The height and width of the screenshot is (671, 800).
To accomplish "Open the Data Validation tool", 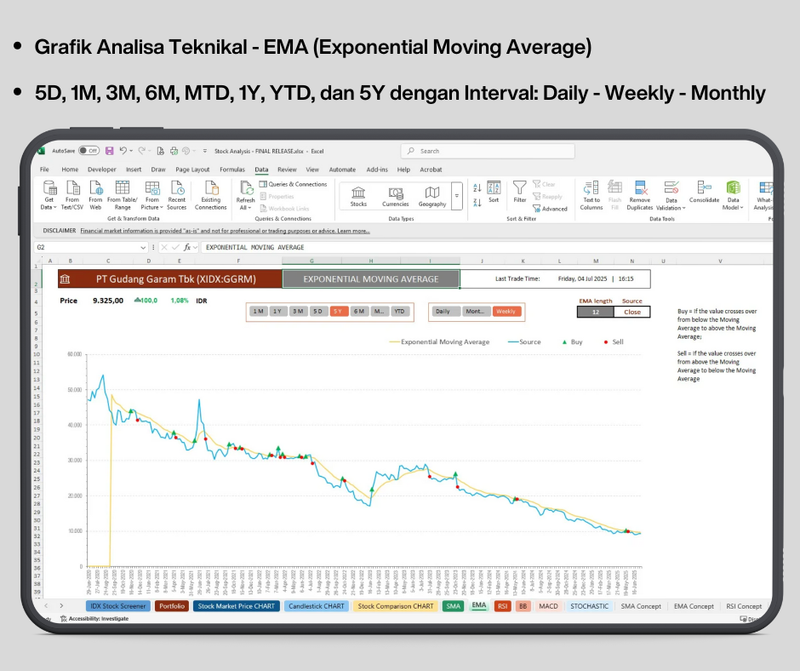I will [x=671, y=195].
